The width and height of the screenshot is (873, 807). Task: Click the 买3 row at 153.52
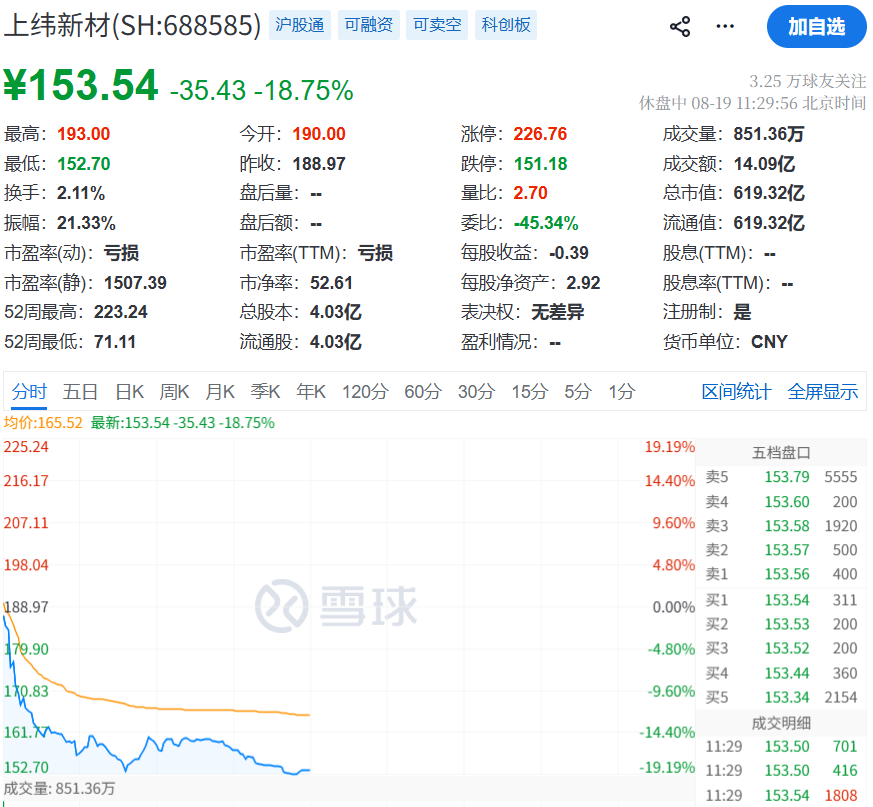pyautogui.click(x=781, y=649)
